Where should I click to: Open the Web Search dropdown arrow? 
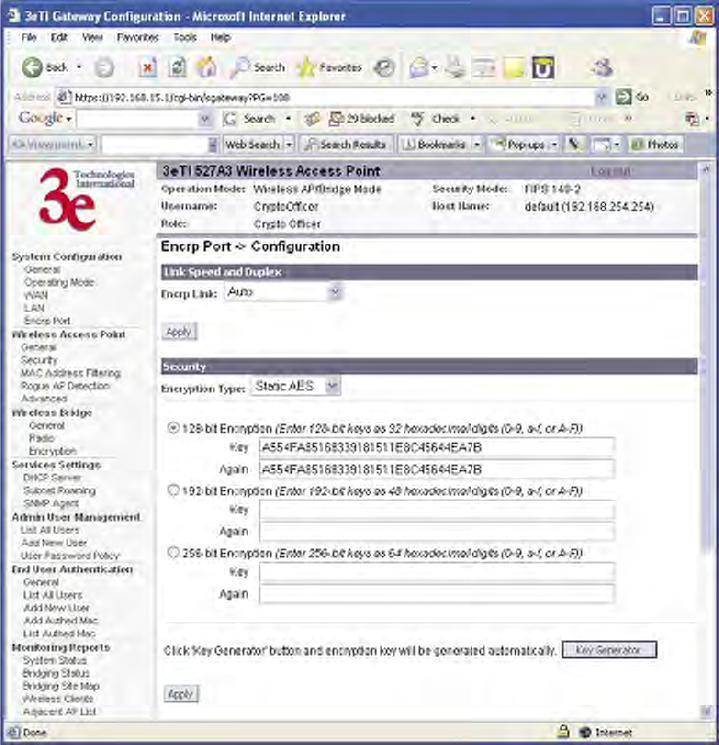288,144
